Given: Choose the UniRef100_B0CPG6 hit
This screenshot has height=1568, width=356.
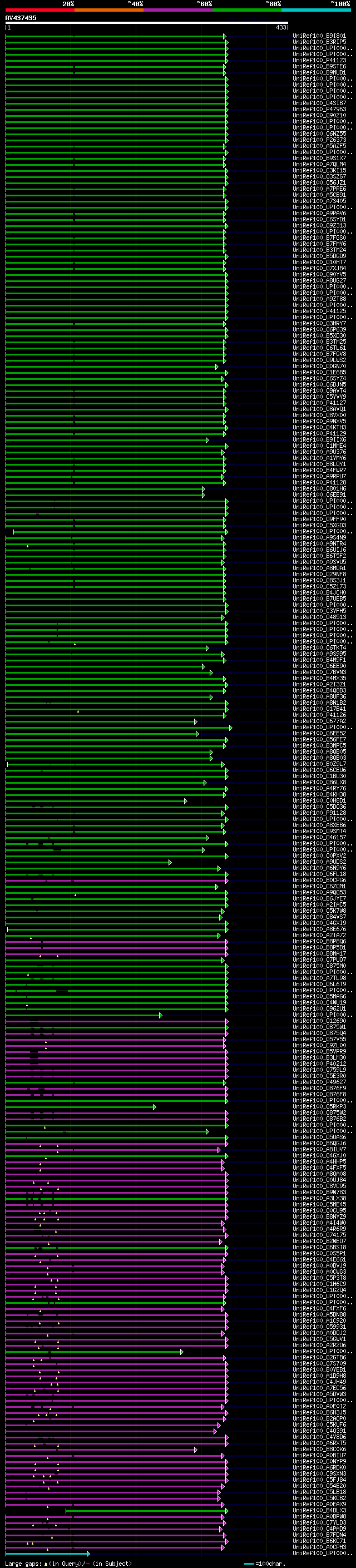Looking at the screenshot, I should [x=319, y=880].
